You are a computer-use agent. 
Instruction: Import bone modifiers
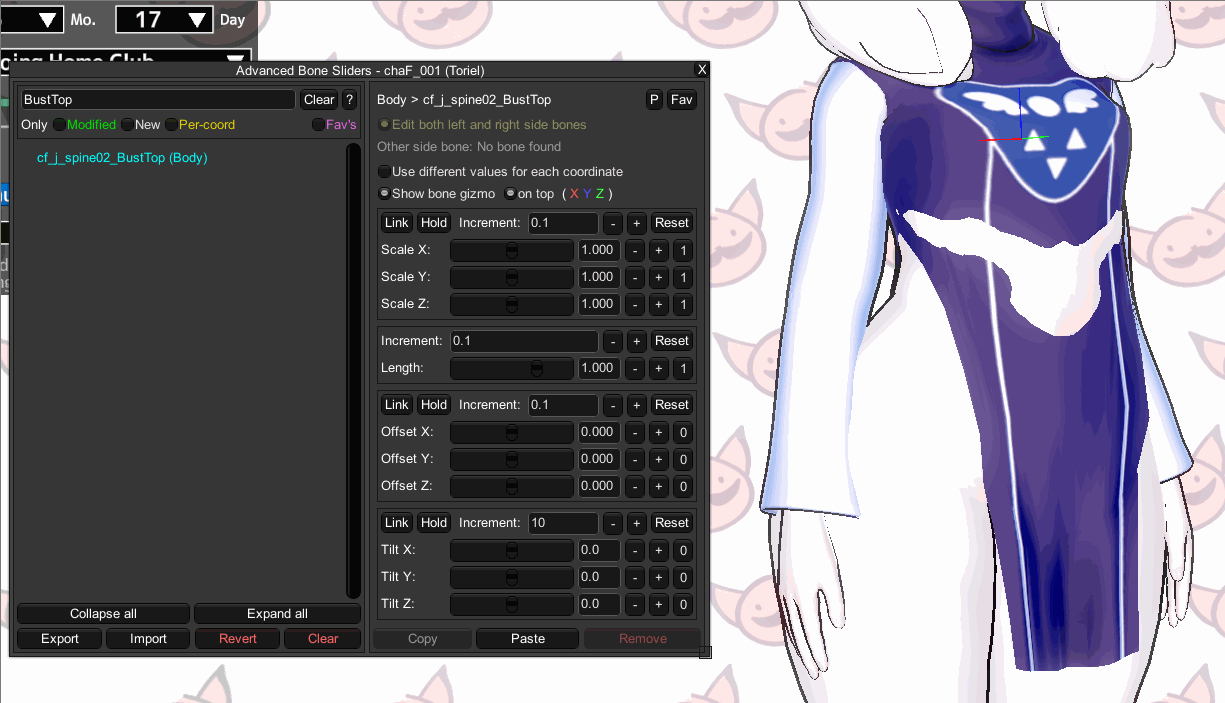pos(148,639)
